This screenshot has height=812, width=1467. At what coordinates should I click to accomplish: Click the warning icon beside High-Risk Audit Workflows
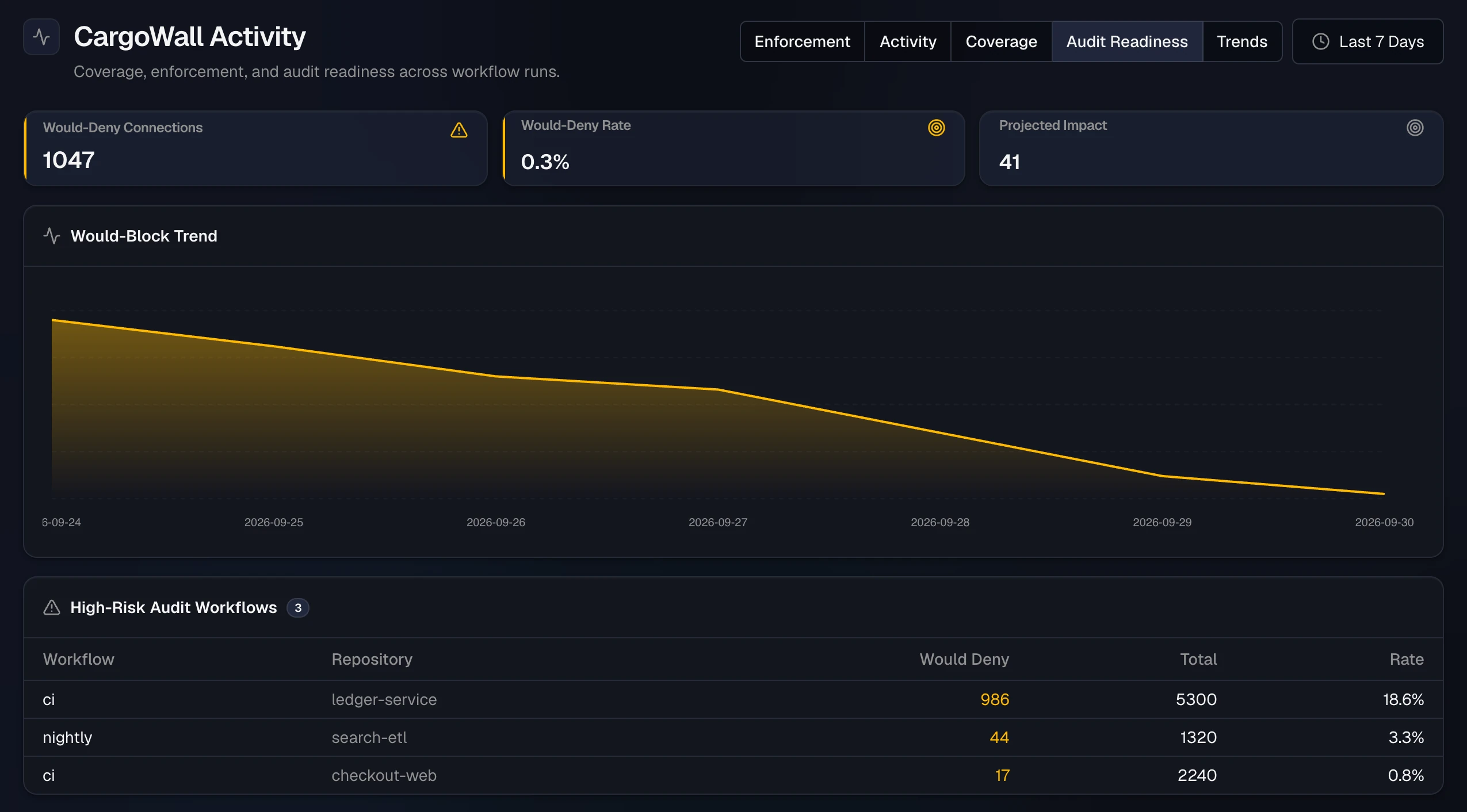click(52, 607)
